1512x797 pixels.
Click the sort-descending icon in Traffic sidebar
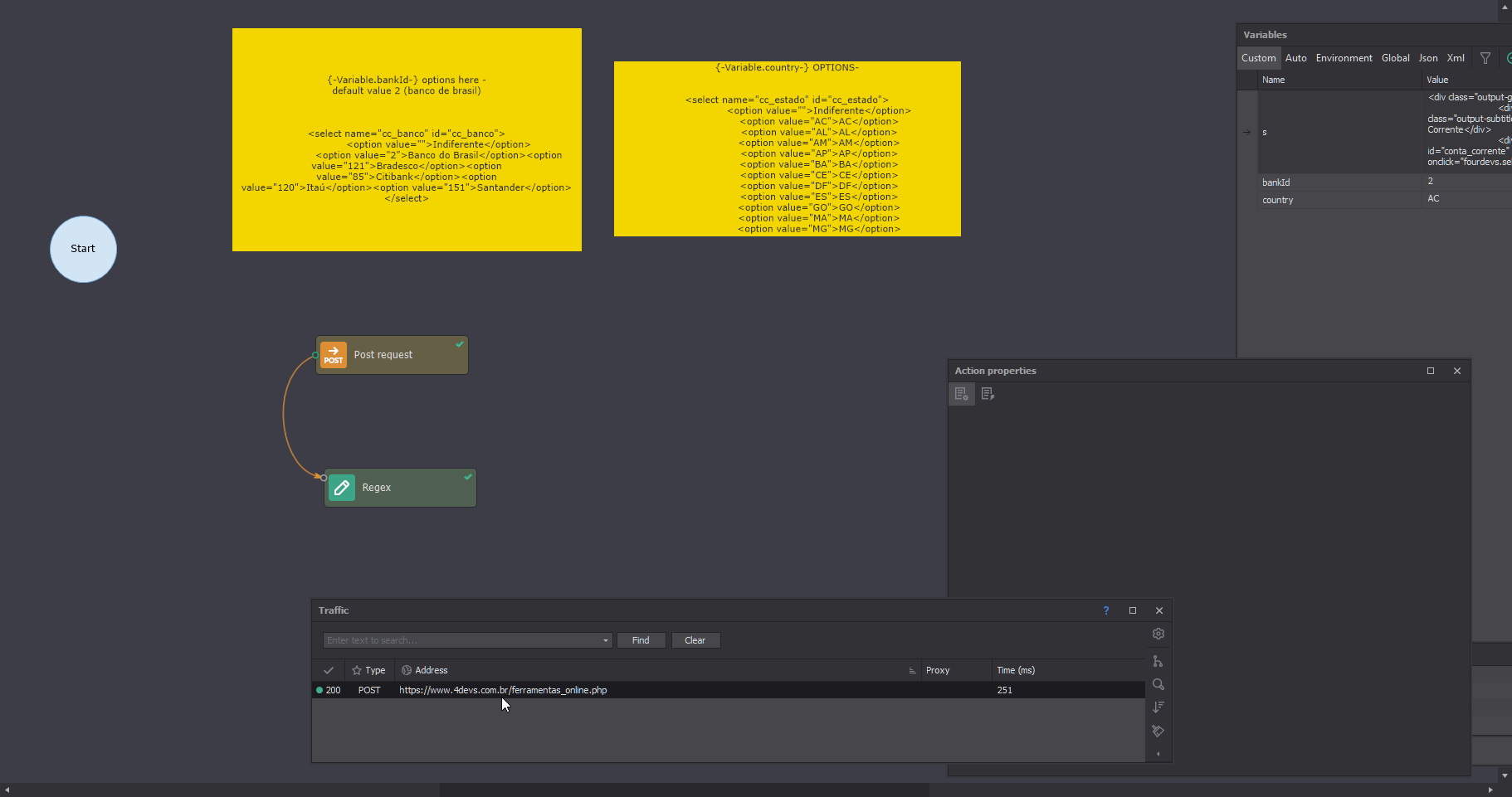(x=1158, y=707)
